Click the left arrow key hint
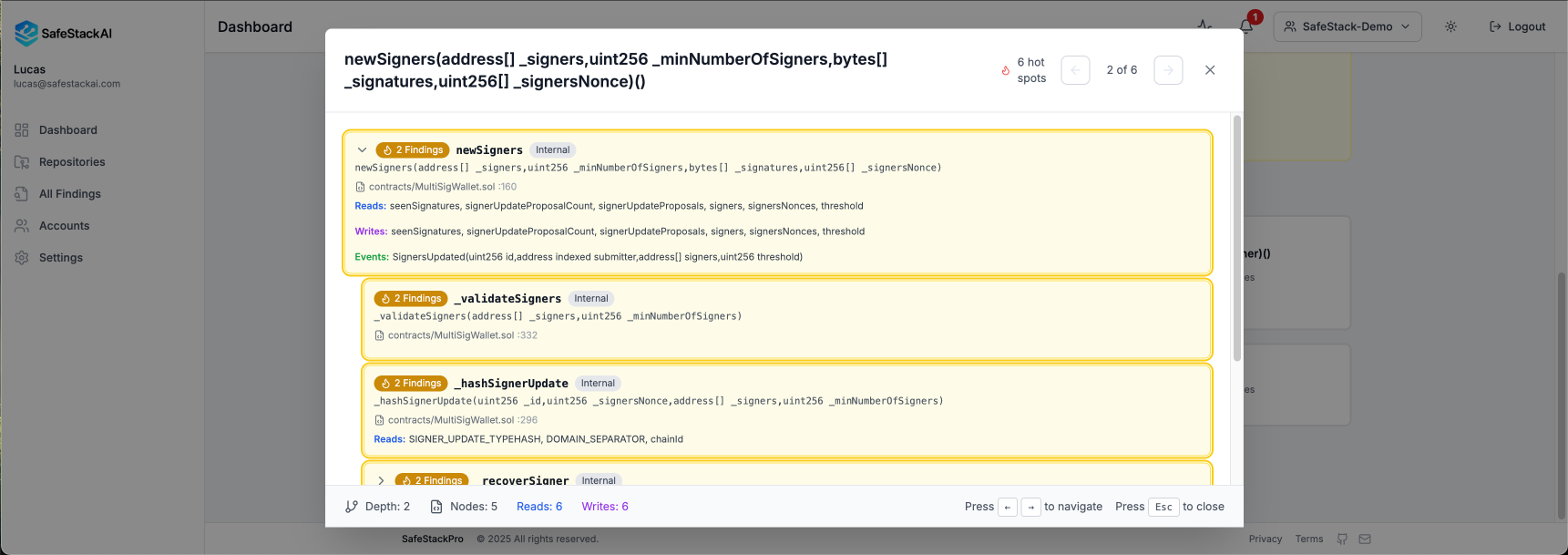This screenshot has width=1568, height=555. (1008, 508)
